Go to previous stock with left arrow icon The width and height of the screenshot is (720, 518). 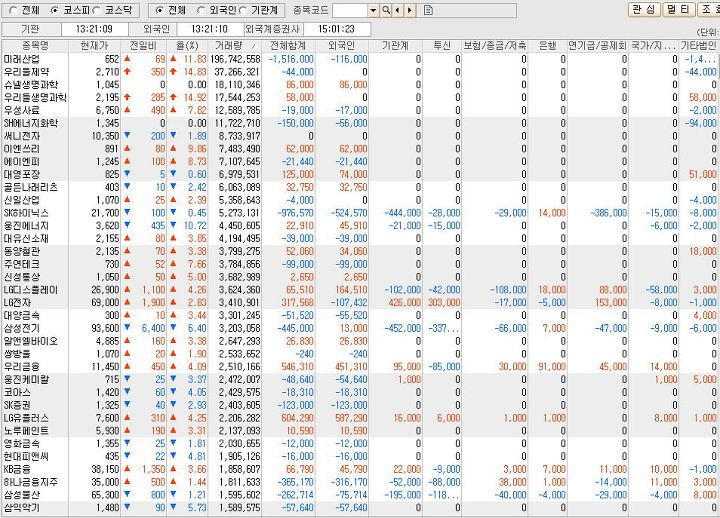[398, 10]
